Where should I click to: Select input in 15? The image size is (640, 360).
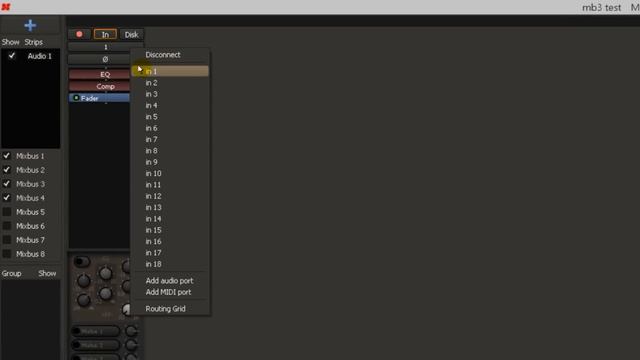click(x=171, y=230)
